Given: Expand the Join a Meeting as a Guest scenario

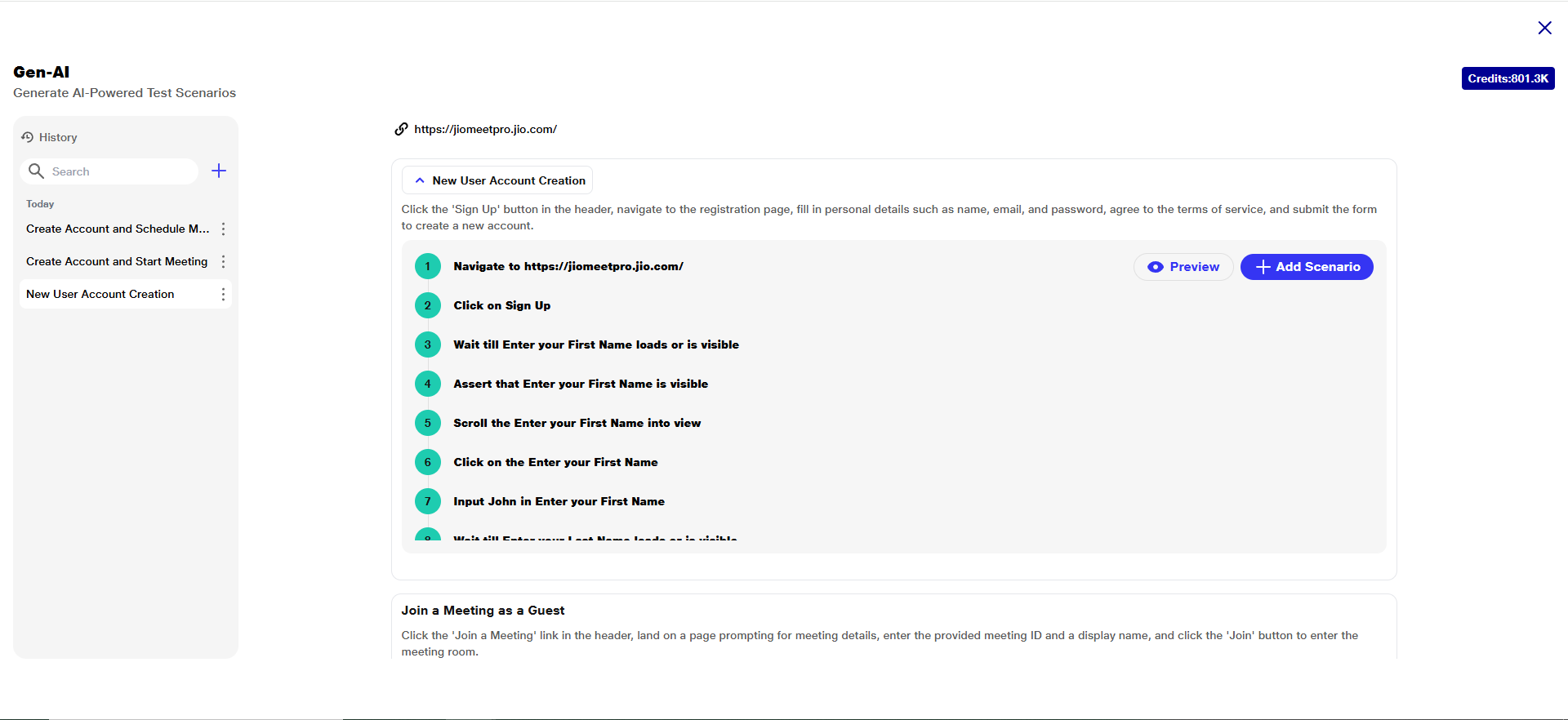Looking at the screenshot, I should point(483,611).
